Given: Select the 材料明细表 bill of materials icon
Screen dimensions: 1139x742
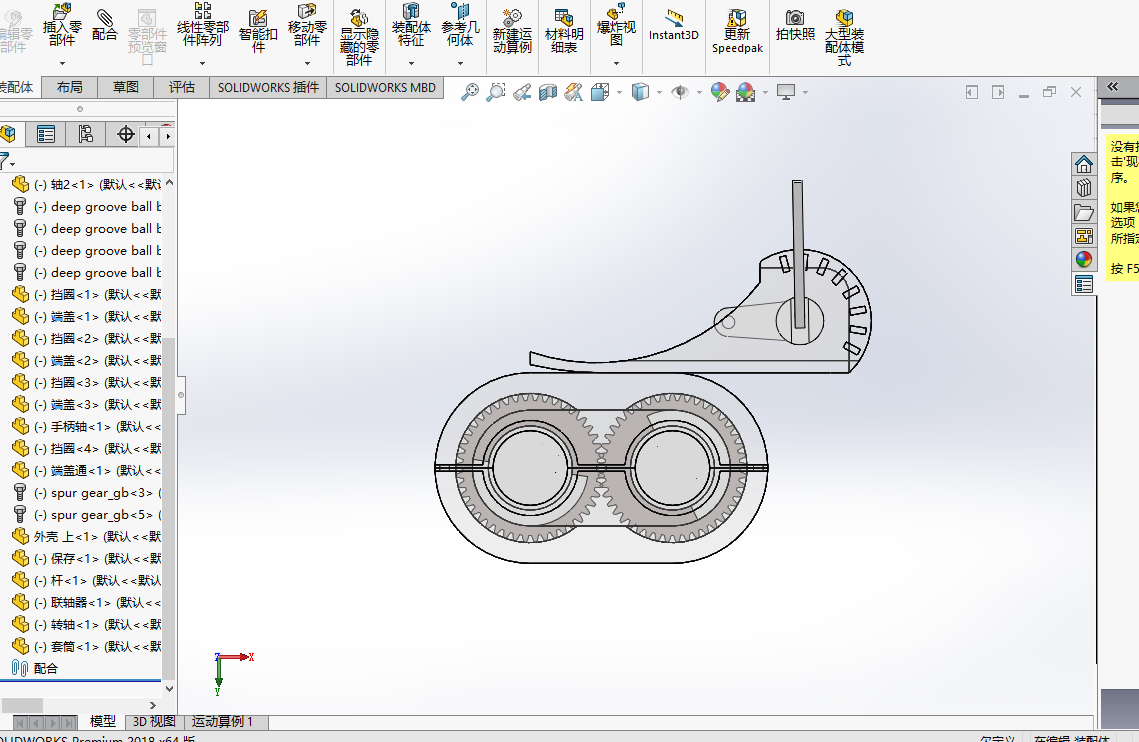Looking at the screenshot, I should point(564,31).
